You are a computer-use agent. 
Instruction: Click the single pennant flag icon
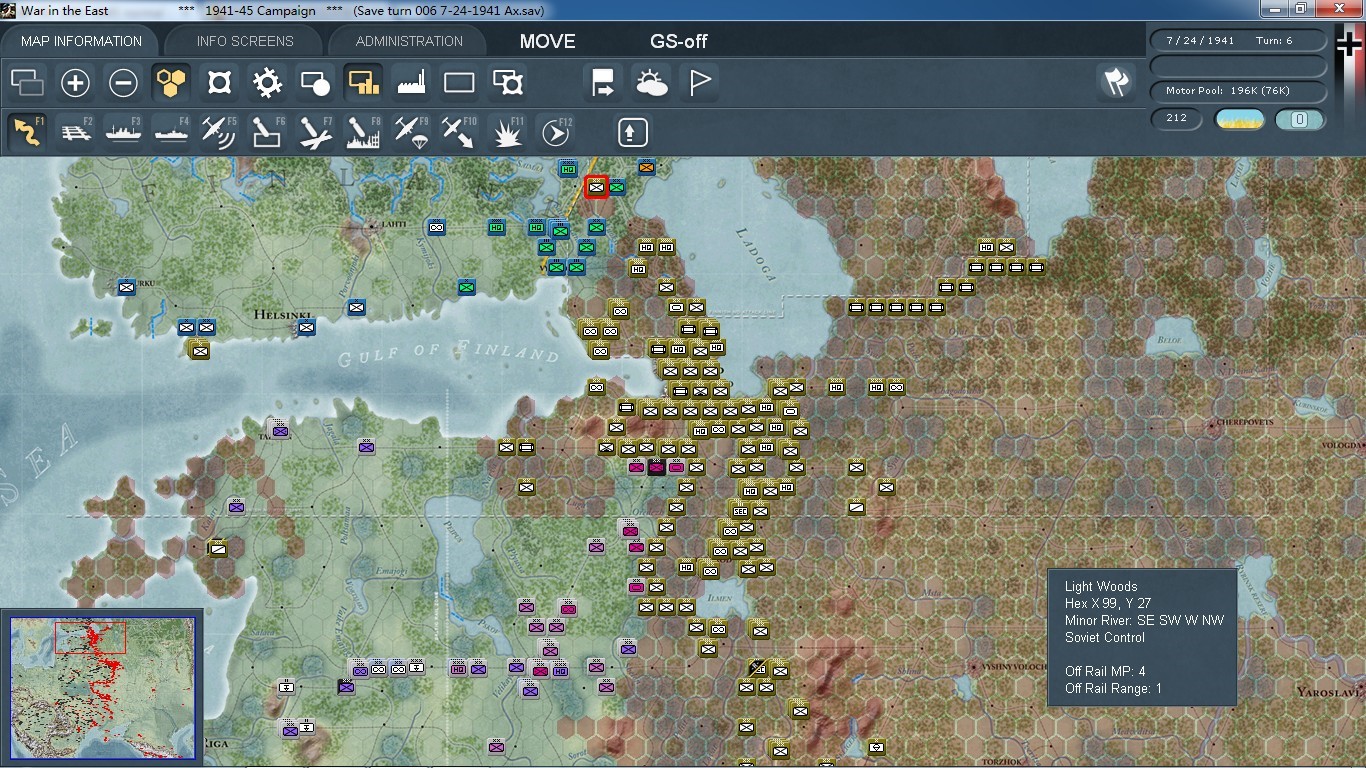[699, 83]
